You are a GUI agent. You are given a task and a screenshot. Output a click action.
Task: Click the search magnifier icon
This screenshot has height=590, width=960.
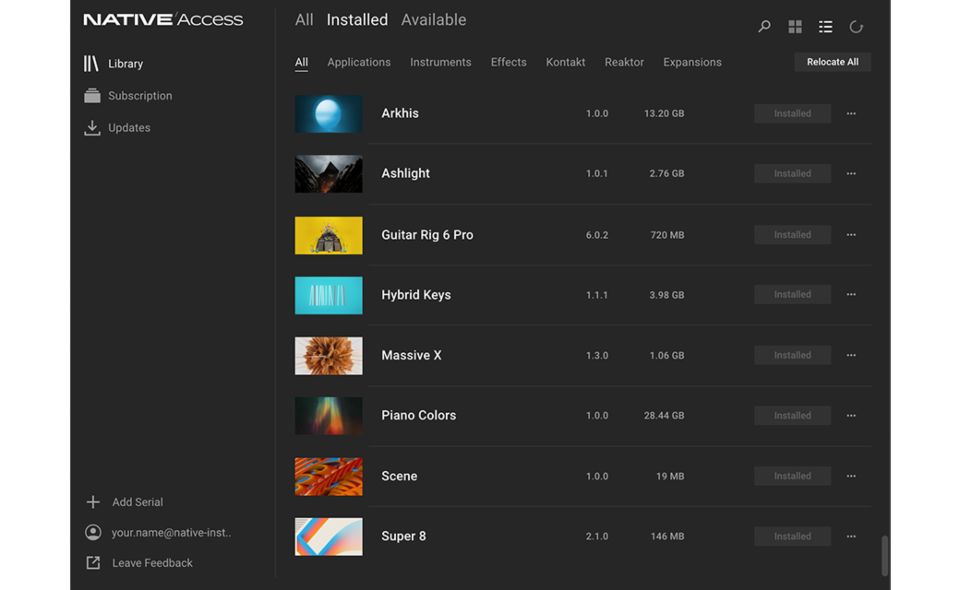tap(764, 27)
